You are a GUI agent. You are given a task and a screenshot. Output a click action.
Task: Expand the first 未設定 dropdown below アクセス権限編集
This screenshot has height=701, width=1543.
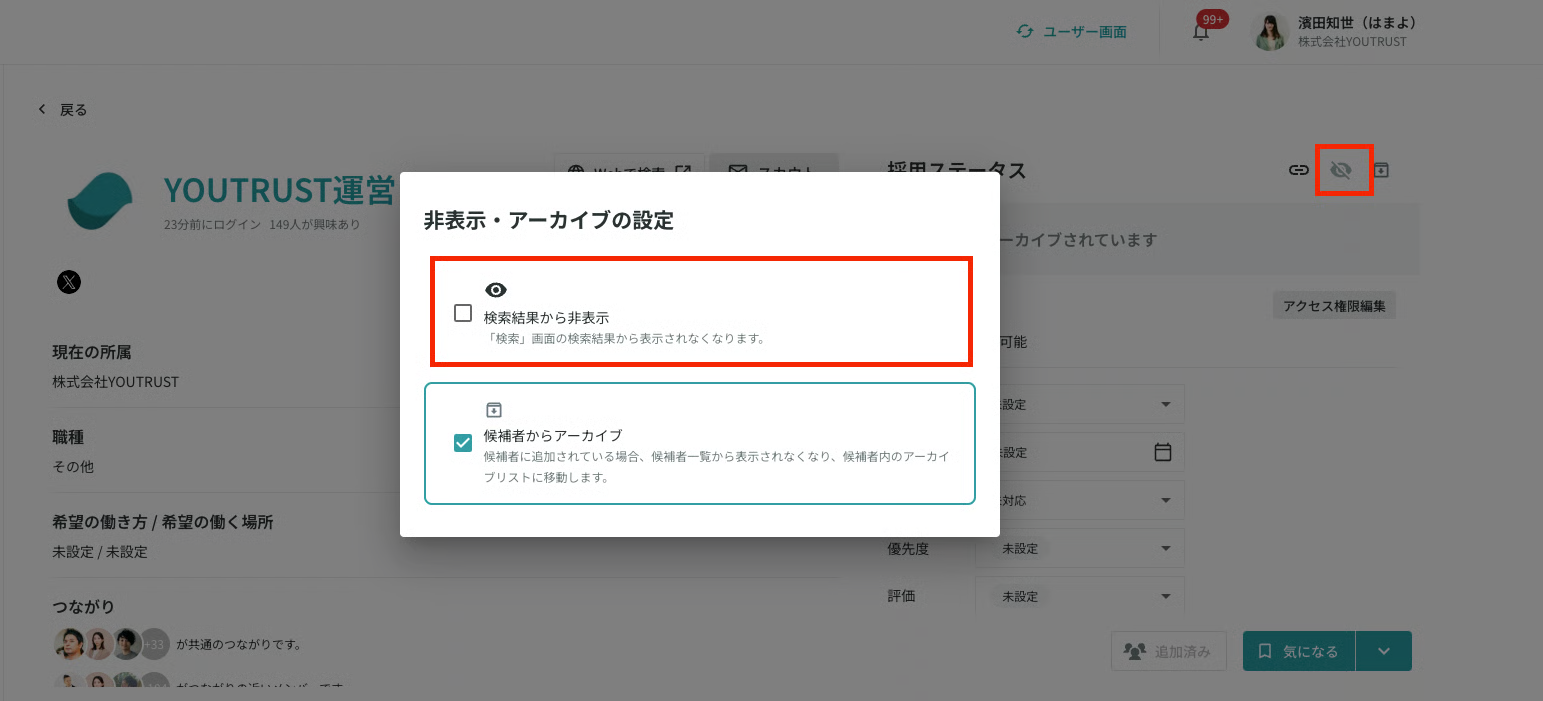click(x=1092, y=404)
